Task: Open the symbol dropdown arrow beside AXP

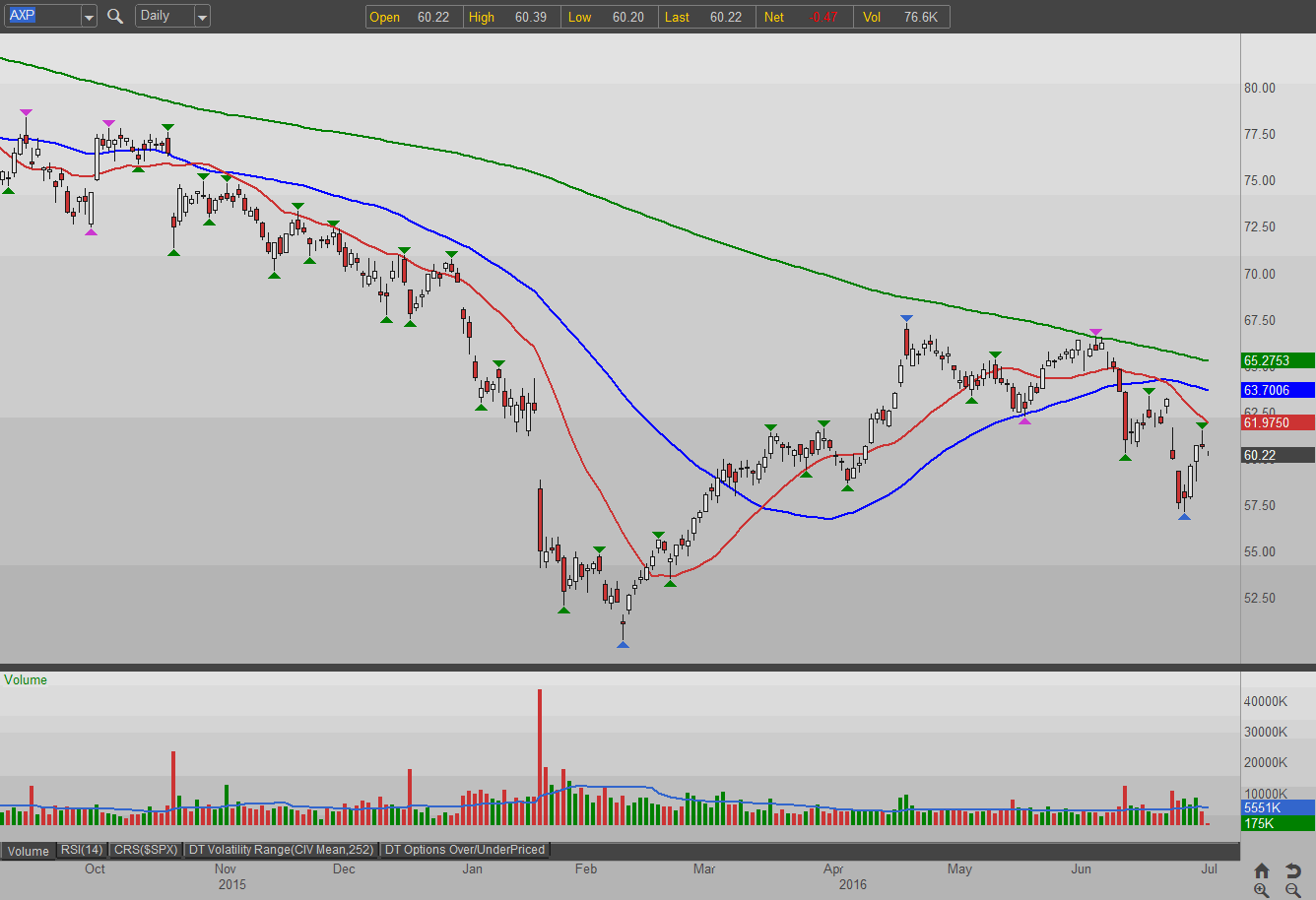Action: coord(89,17)
